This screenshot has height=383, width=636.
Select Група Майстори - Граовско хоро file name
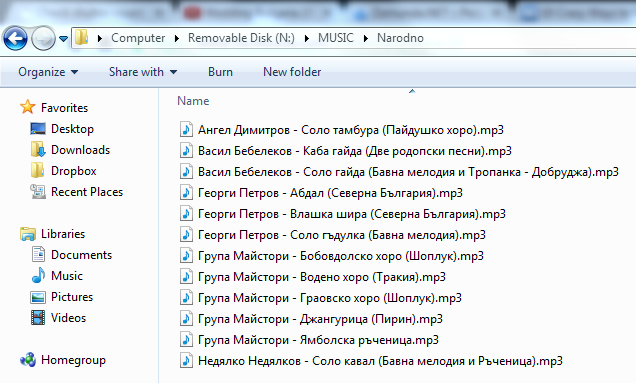330,298
